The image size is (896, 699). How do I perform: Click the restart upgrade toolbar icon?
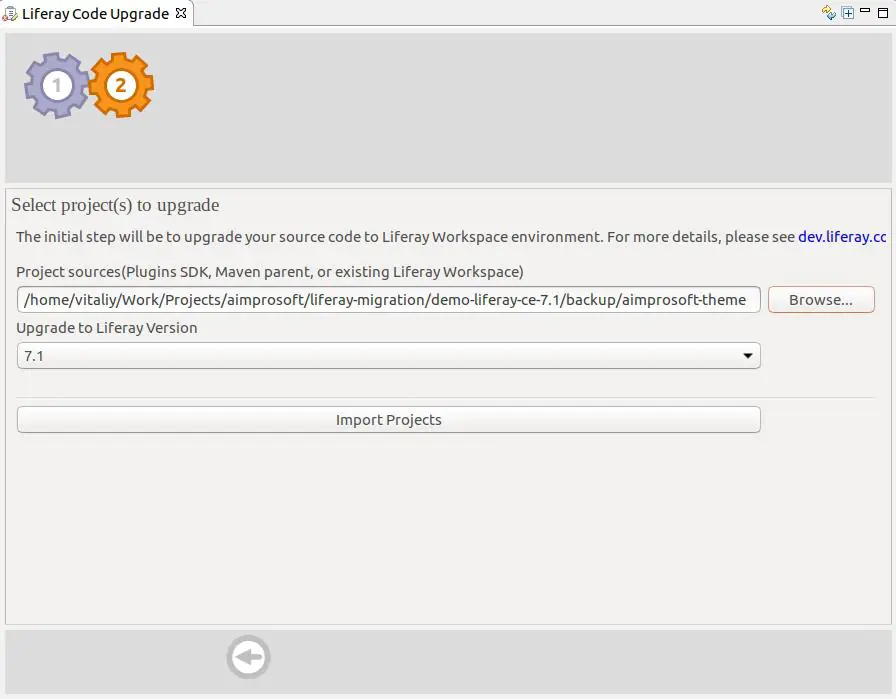829,13
